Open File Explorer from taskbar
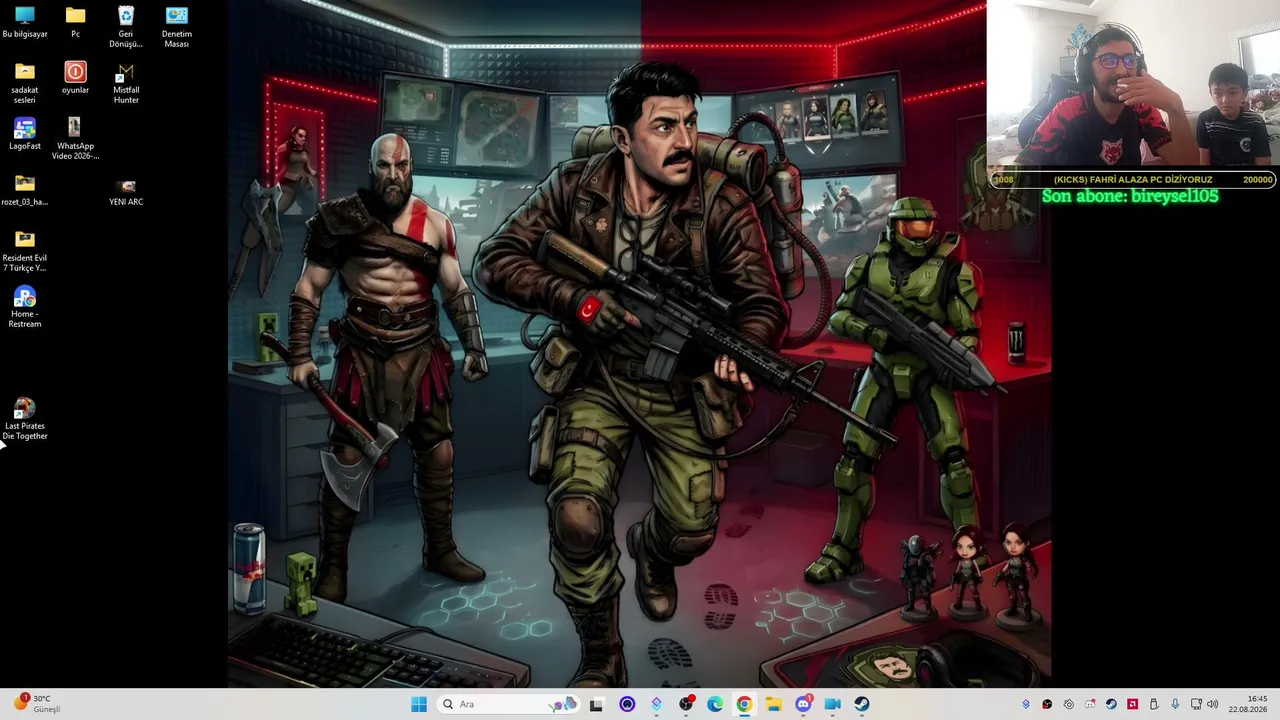Screen dimensions: 1280x720 (774, 704)
